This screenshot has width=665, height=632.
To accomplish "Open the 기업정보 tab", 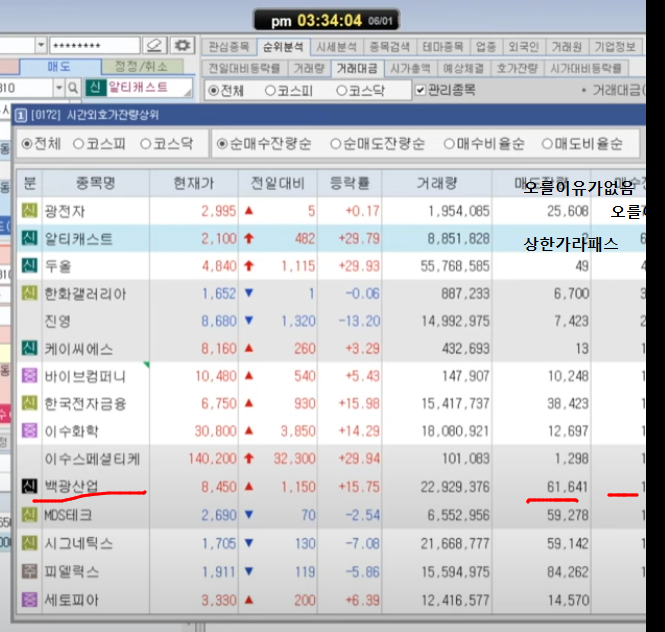I will click(615, 47).
